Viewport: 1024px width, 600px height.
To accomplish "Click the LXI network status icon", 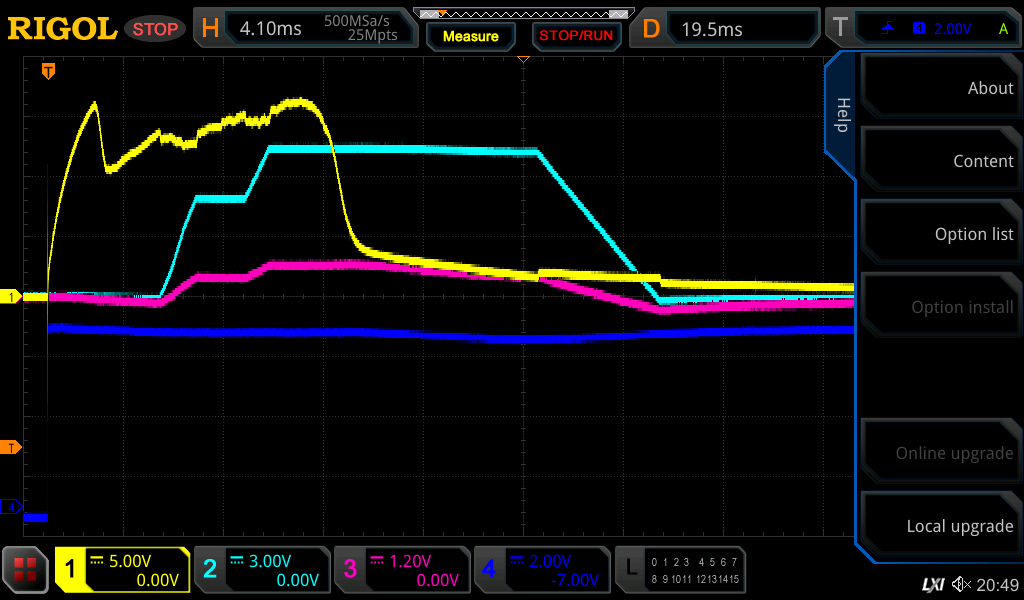I will coord(932,584).
